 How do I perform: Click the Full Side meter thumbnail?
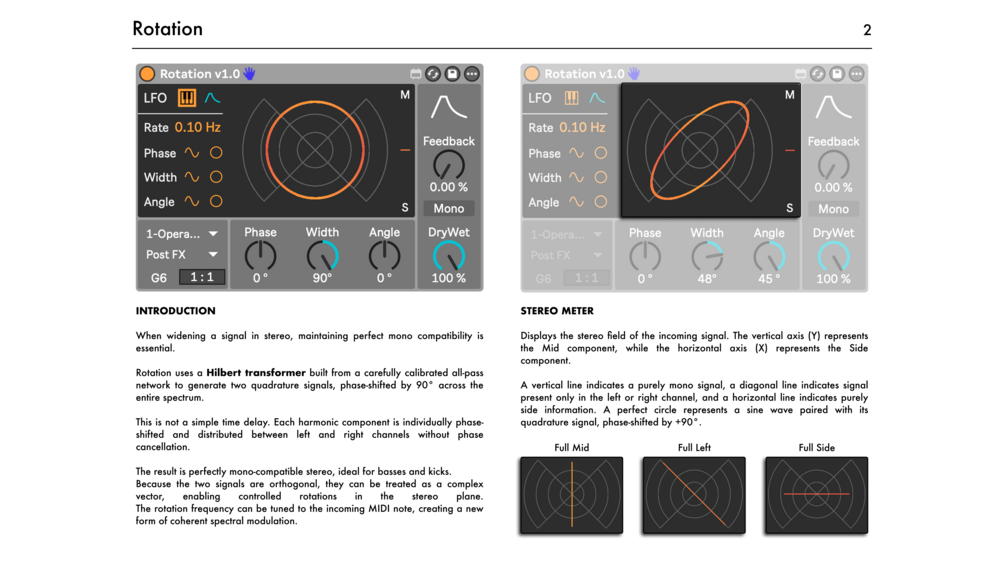(816, 495)
